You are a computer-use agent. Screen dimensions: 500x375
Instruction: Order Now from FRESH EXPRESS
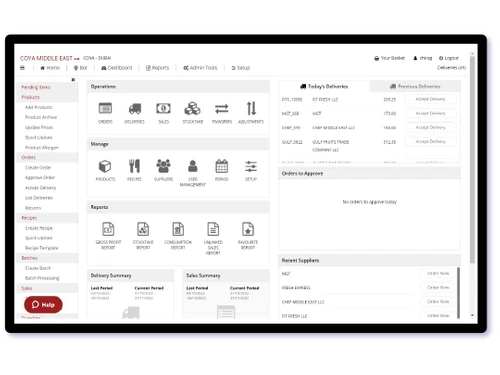438,287
